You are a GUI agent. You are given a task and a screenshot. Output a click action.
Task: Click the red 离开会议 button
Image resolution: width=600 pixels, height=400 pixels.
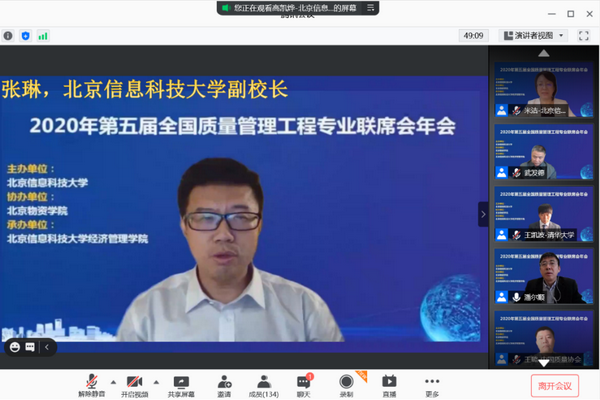(x=554, y=384)
